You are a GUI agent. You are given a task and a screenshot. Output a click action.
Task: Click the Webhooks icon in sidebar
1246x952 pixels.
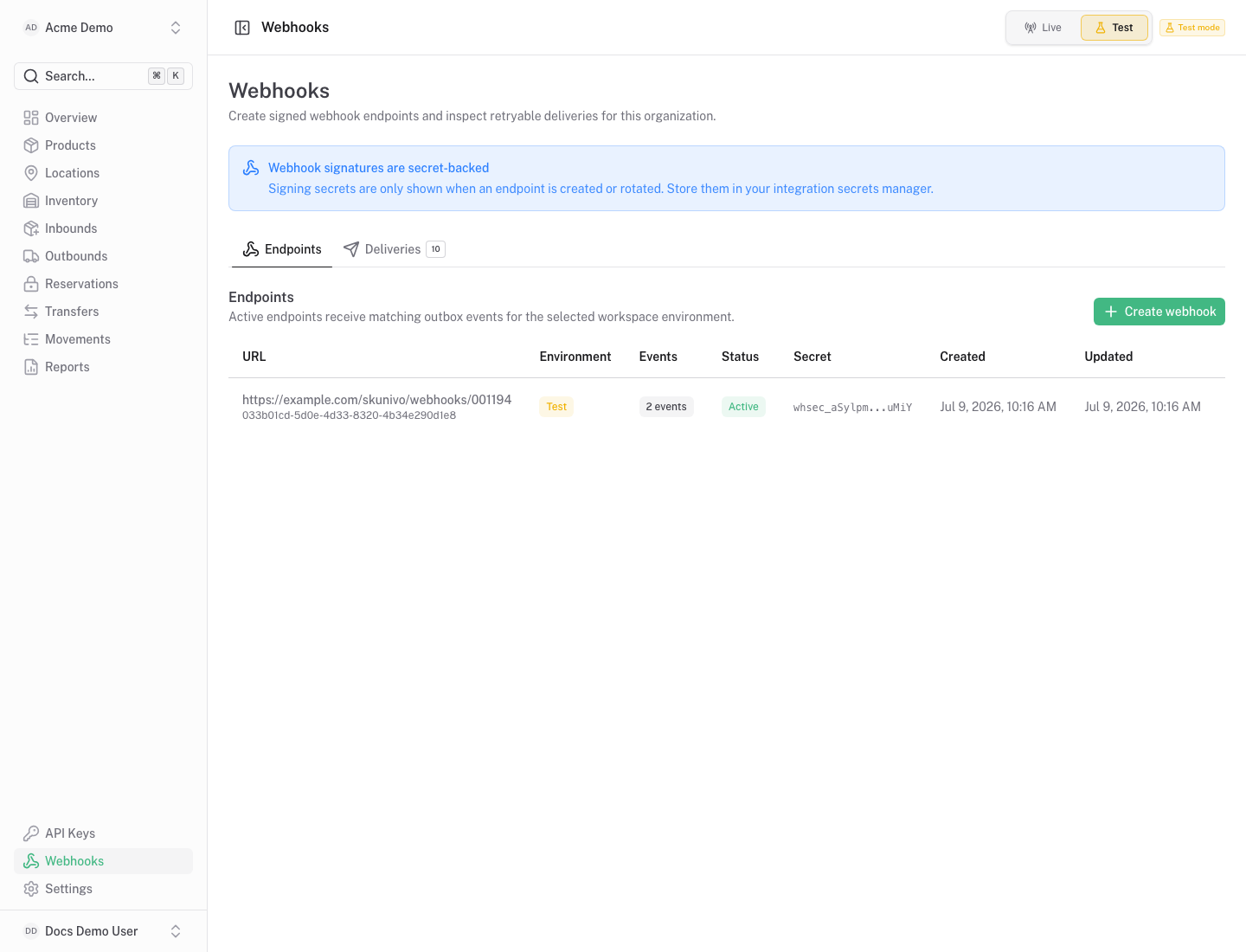pos(31,861)
